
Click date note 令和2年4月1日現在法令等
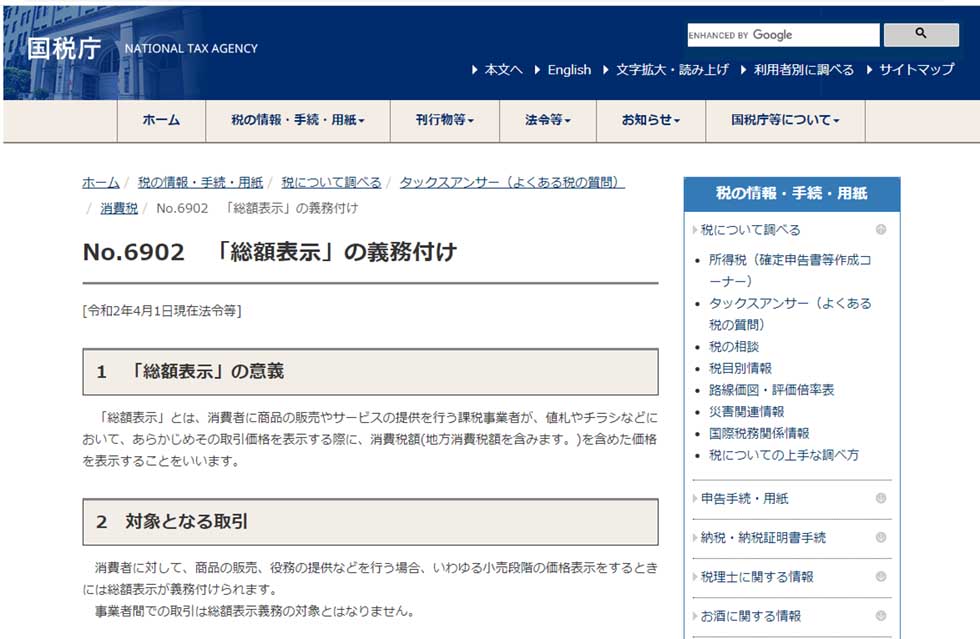pyautogui.click(x=162, y=311)
